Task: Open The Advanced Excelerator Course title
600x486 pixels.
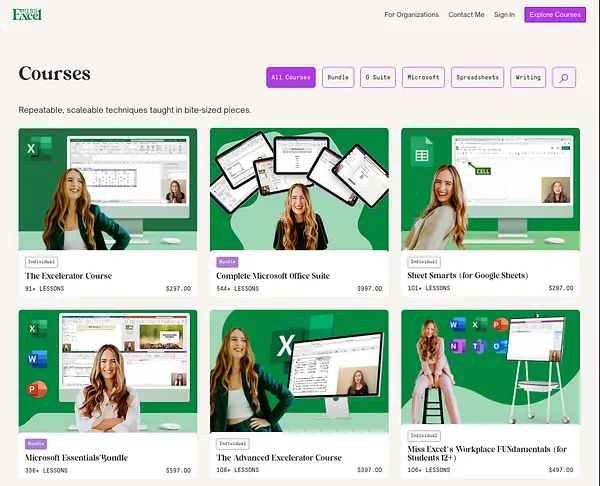Action: pos(279,458)
